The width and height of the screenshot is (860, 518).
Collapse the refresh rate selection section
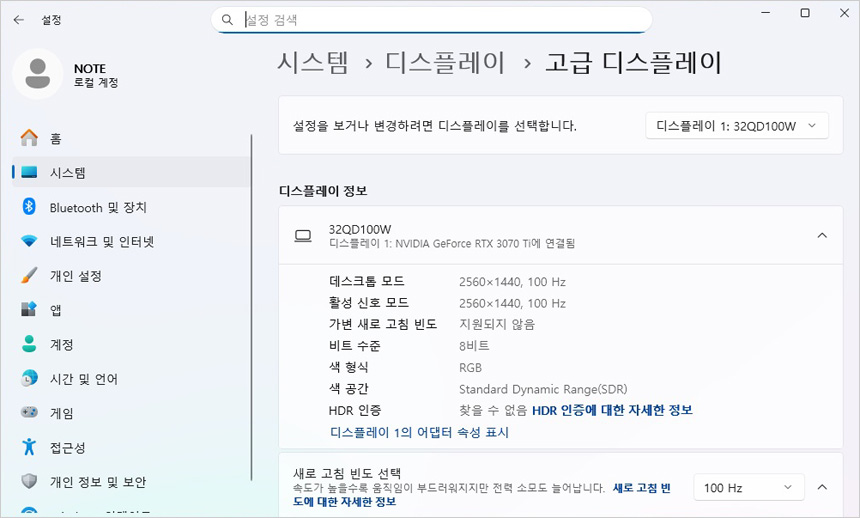[x=822, y=487]
